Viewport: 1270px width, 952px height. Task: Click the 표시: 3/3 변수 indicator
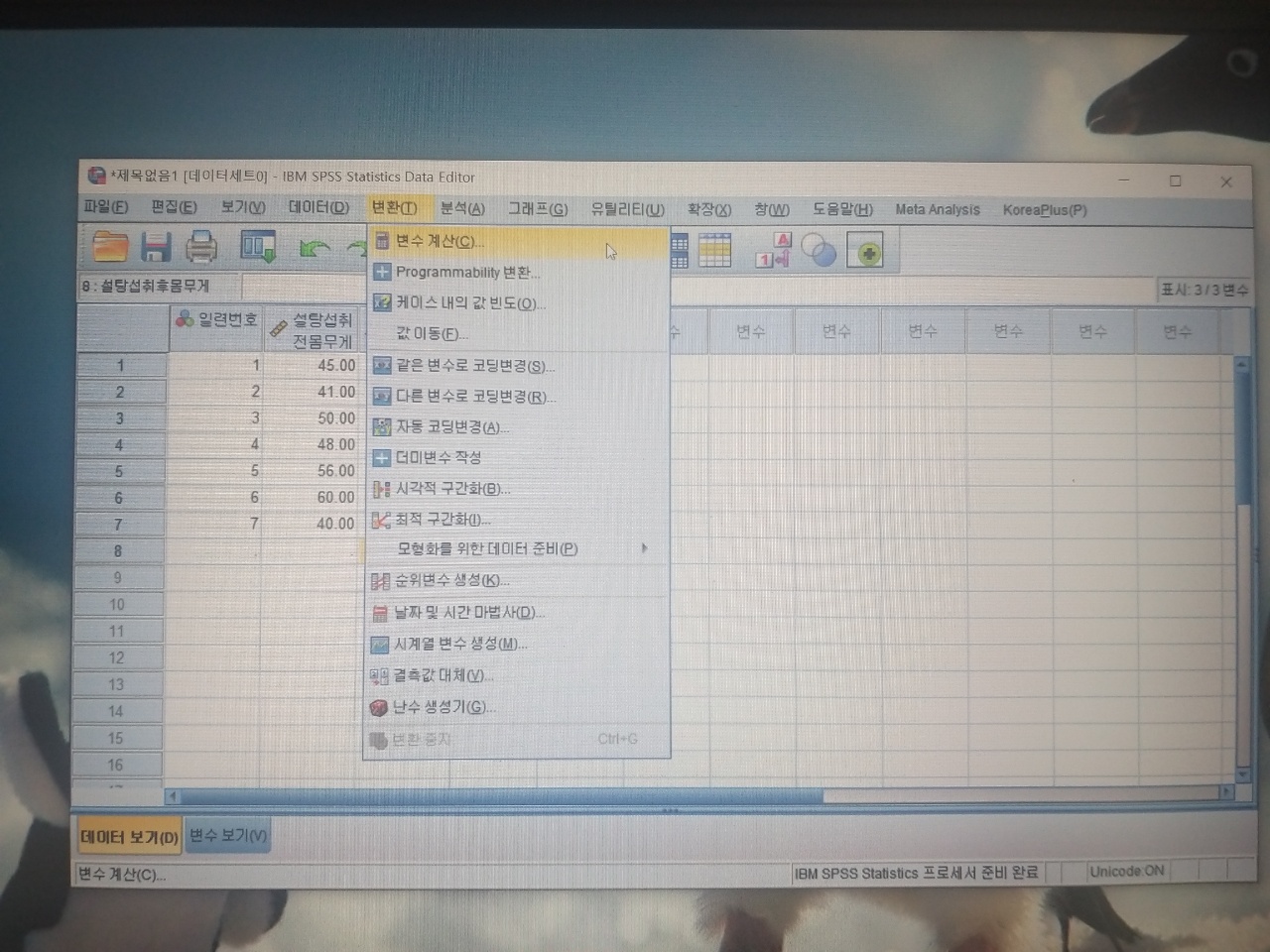tap(1205, 290)
